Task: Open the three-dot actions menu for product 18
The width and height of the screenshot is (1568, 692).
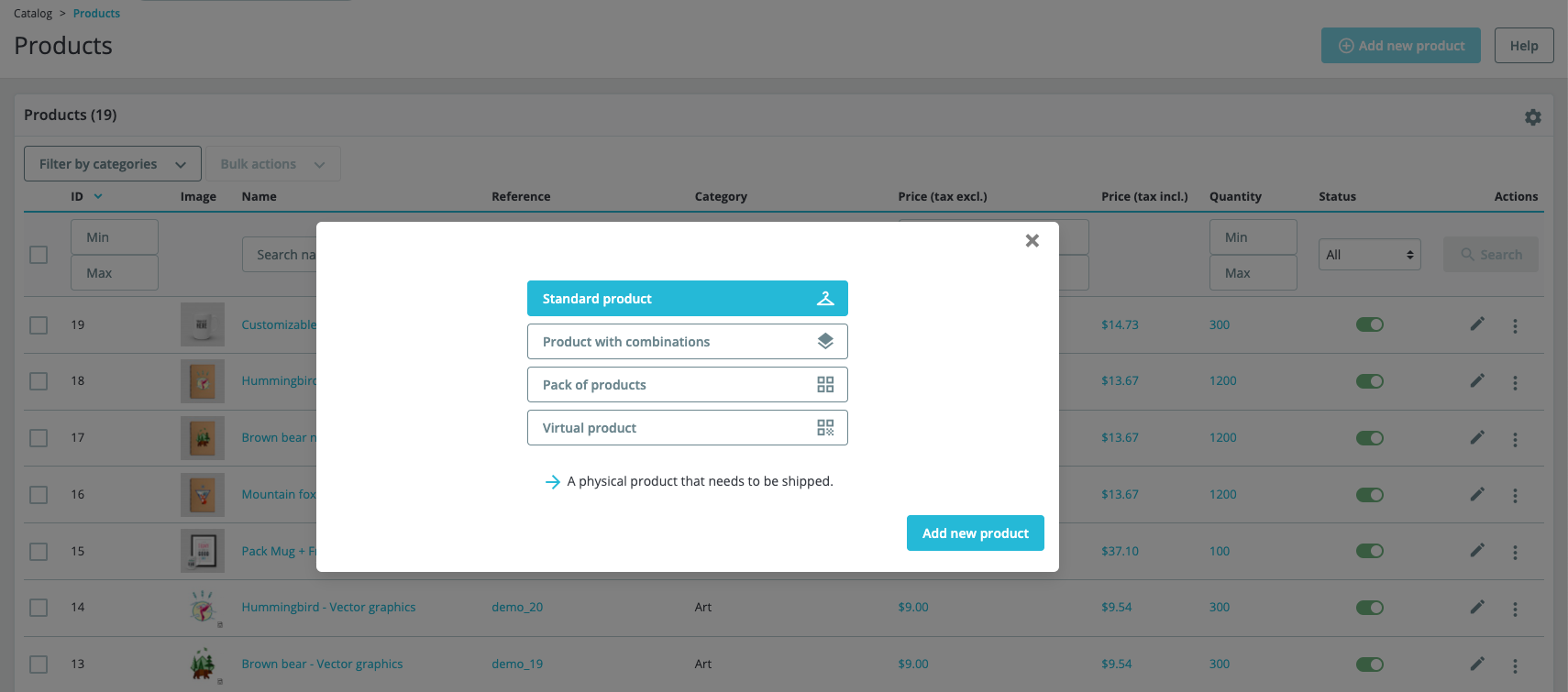Action: click(x=1515, y=382)
